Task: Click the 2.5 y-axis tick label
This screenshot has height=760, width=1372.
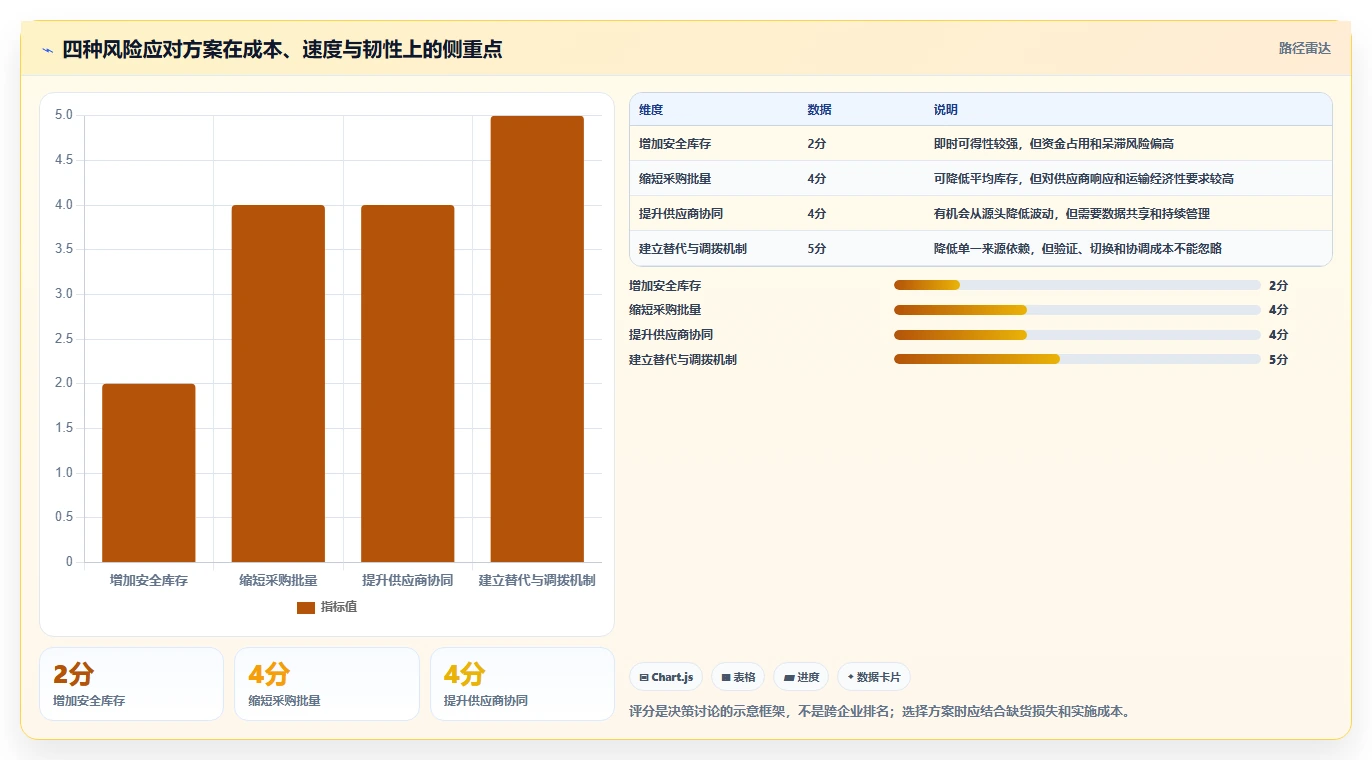Action: (x=64, y=339)
